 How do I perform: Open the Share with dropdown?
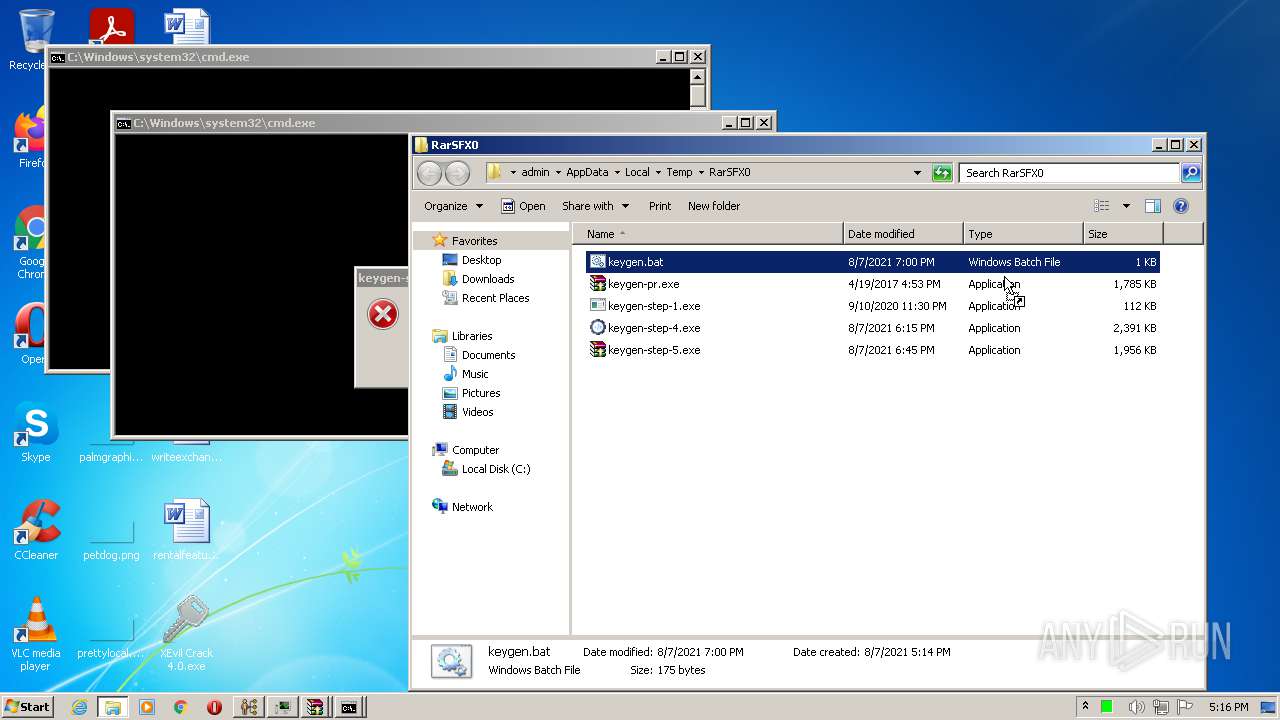[x=595, y=206]
